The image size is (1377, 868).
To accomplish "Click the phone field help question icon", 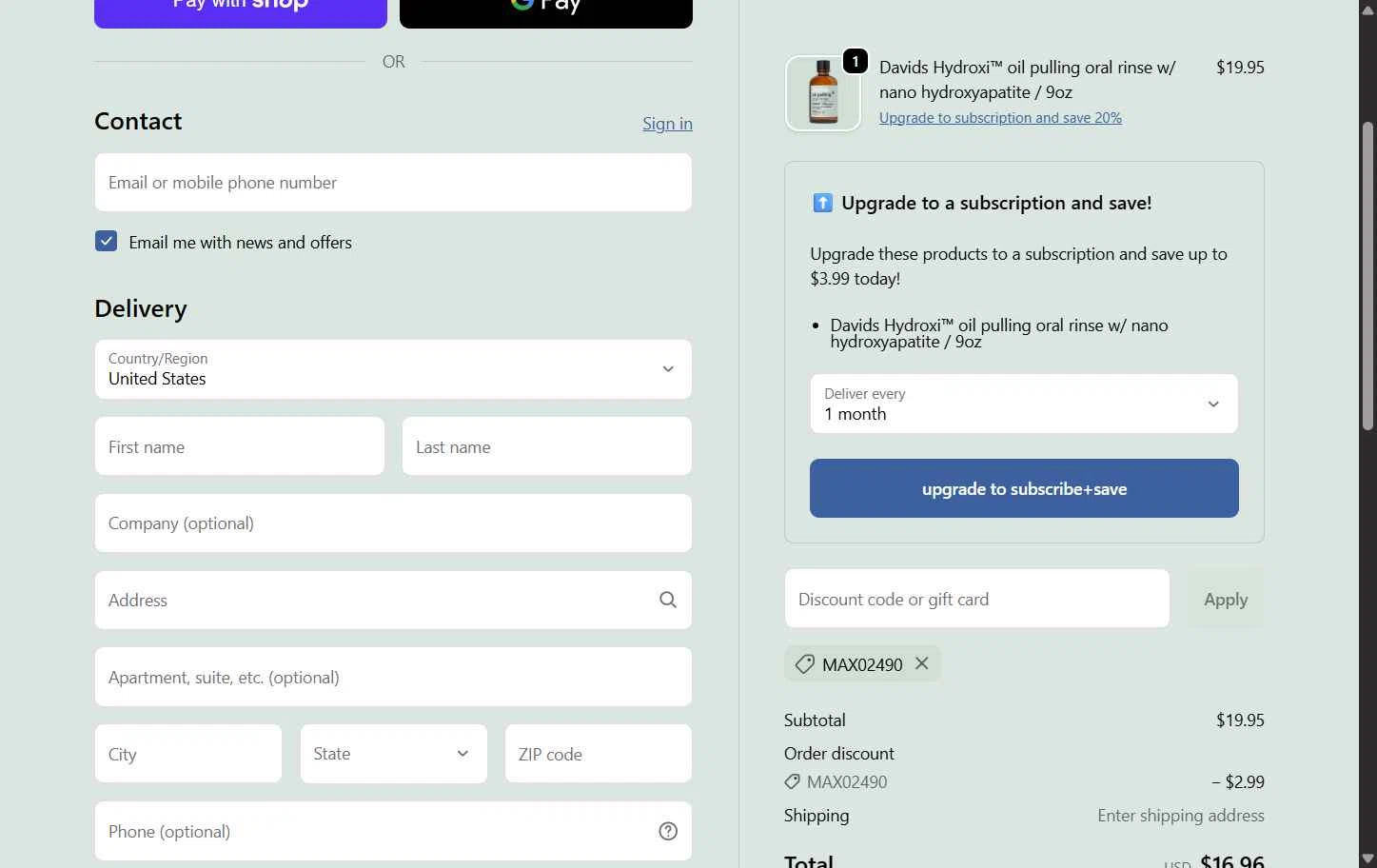I will tap(668, 831).
